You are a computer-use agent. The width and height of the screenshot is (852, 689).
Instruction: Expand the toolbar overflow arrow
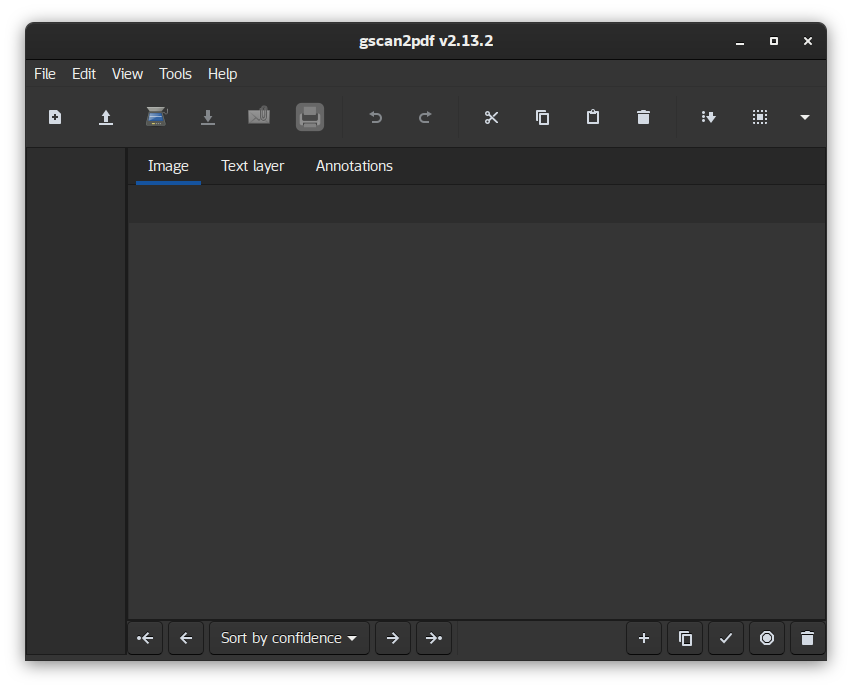coord(805,117)
